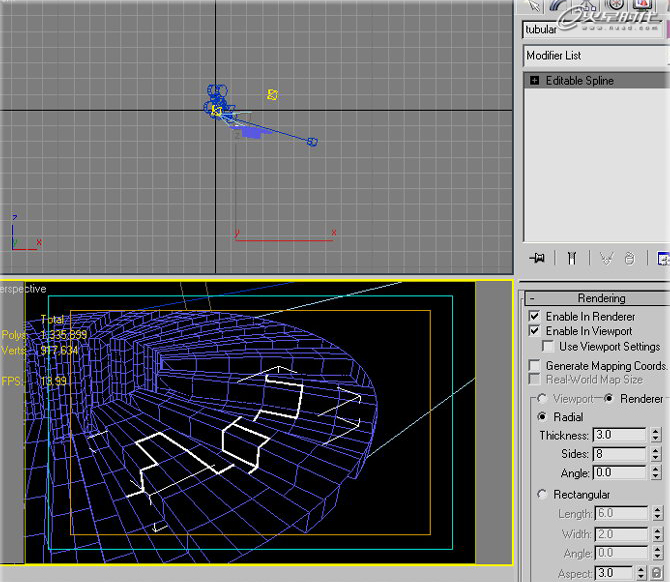
Task: Toggle Enable In Viewport checkbox
Action: [534, 331]
